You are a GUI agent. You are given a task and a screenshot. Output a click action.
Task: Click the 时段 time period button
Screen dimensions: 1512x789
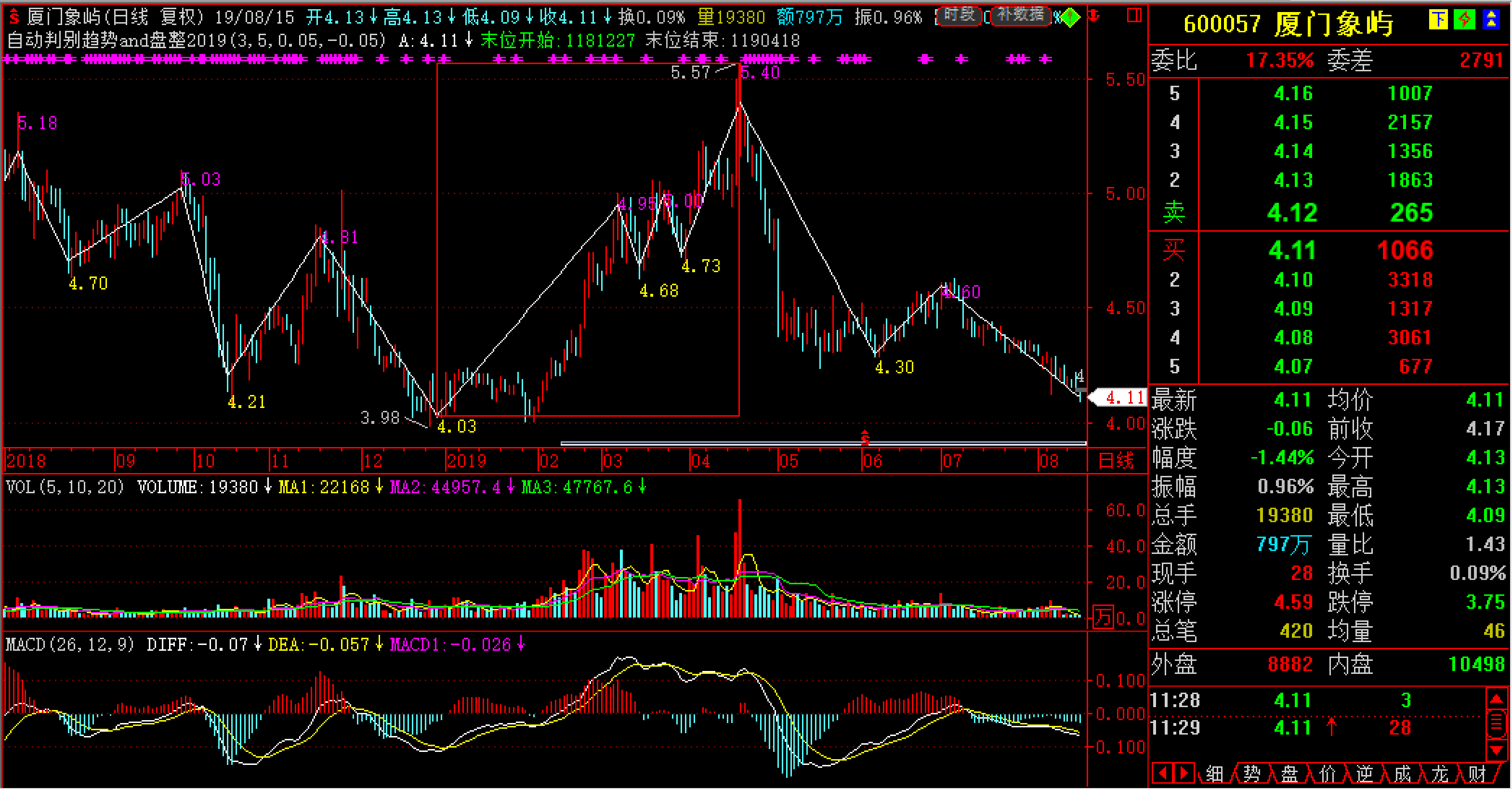point(959,16)
